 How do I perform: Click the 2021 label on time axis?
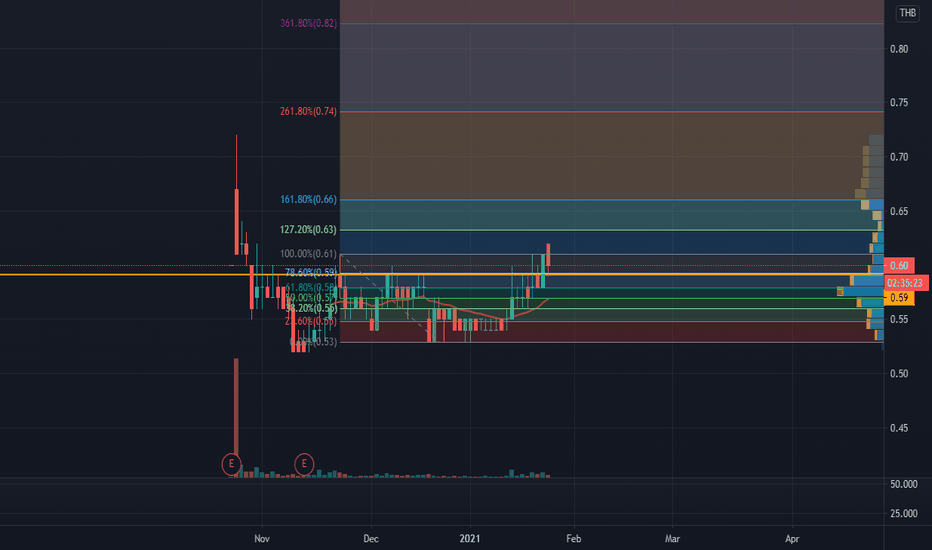point(470,539)
